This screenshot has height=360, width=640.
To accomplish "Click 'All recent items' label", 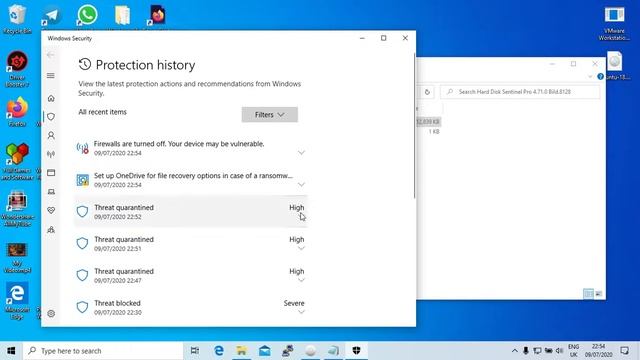I will [x=102, y=112].
